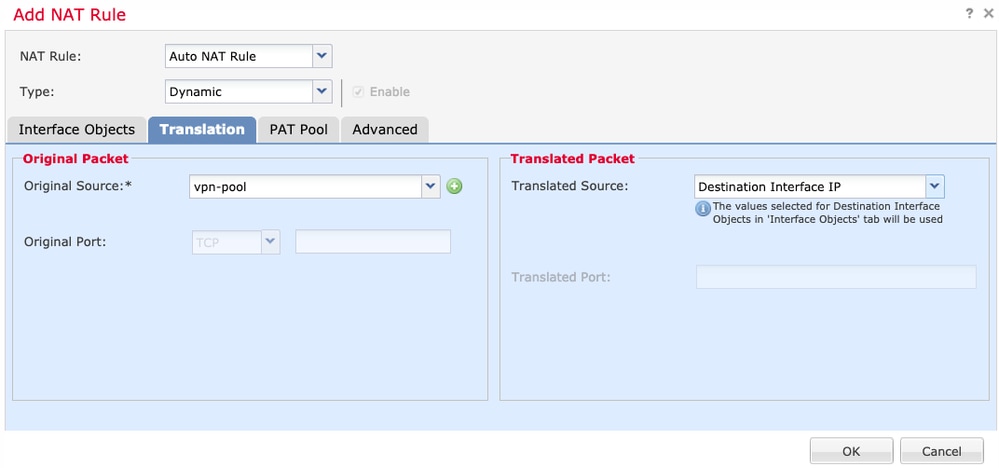Open the Advanced tab
The image size is (999, 468).
point(385,130)
